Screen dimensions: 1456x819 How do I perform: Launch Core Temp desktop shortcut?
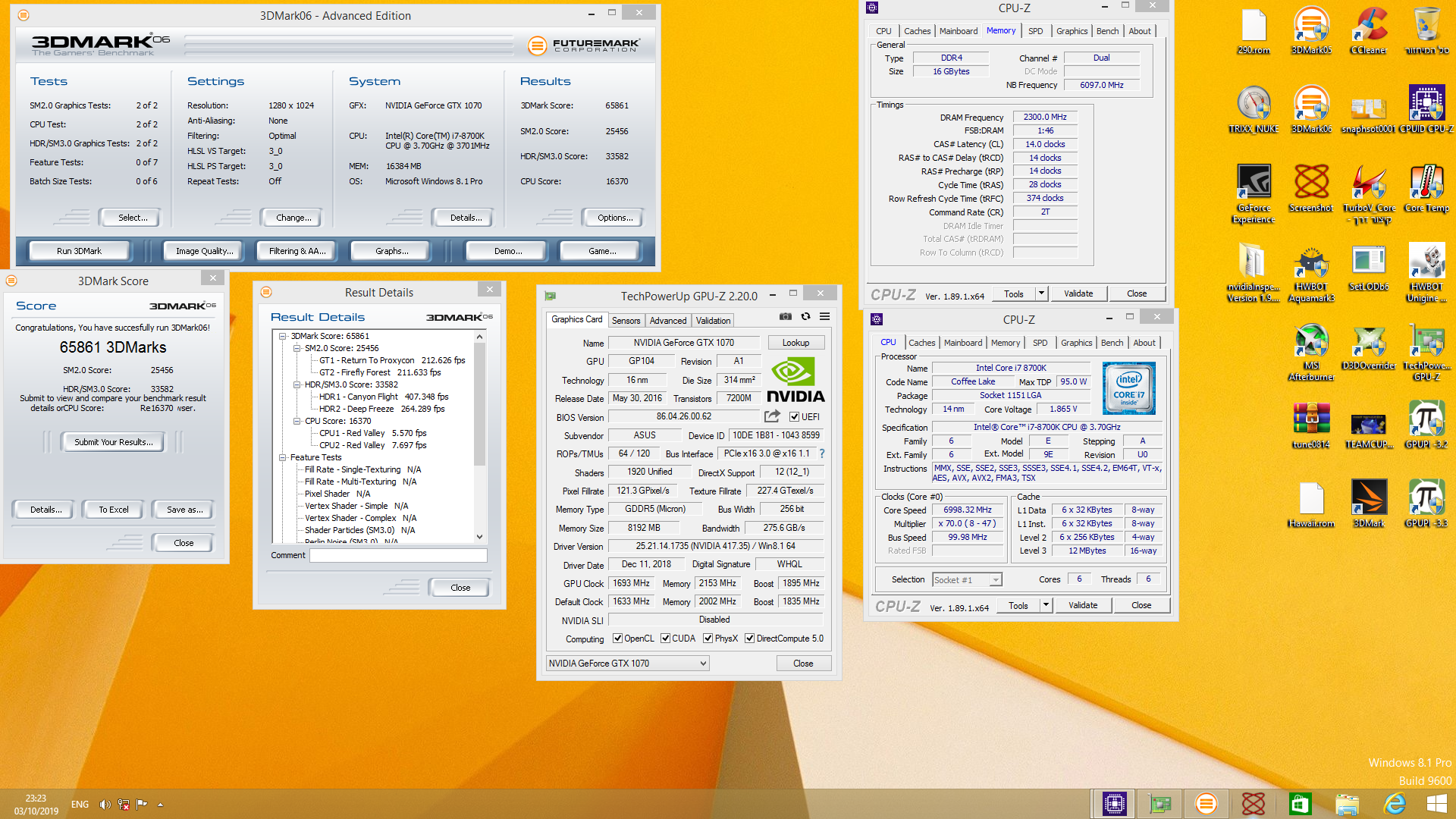coord(1426,190)
